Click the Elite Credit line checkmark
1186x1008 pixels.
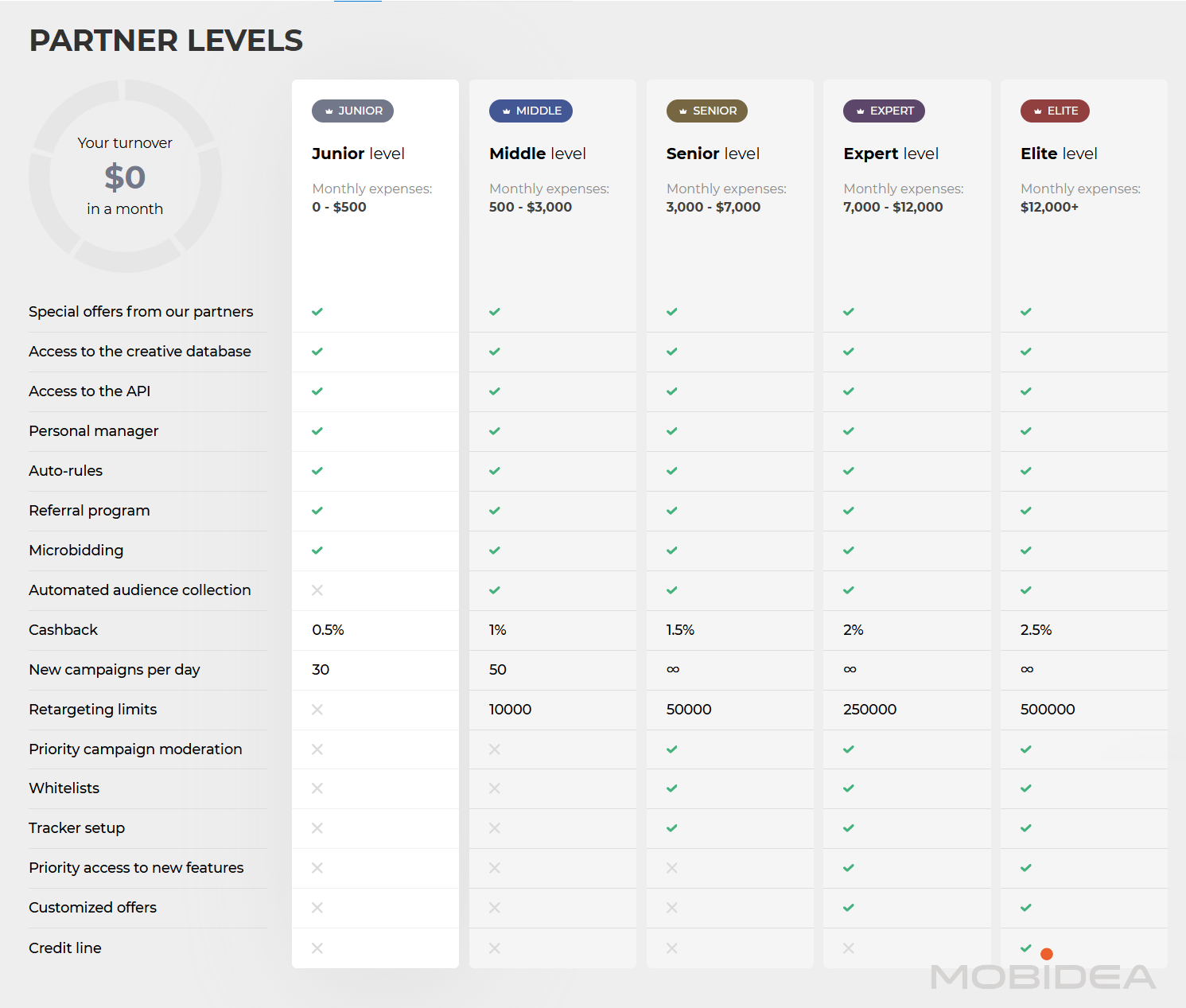coord(1026,948)
